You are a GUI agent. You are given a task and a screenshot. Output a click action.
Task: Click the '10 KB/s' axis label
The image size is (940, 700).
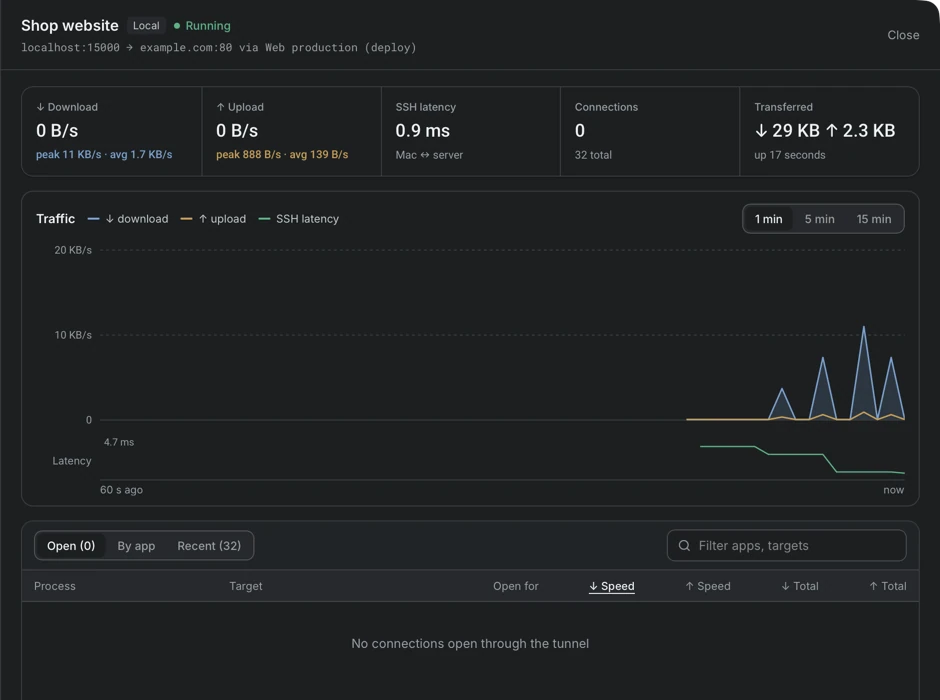73,335
